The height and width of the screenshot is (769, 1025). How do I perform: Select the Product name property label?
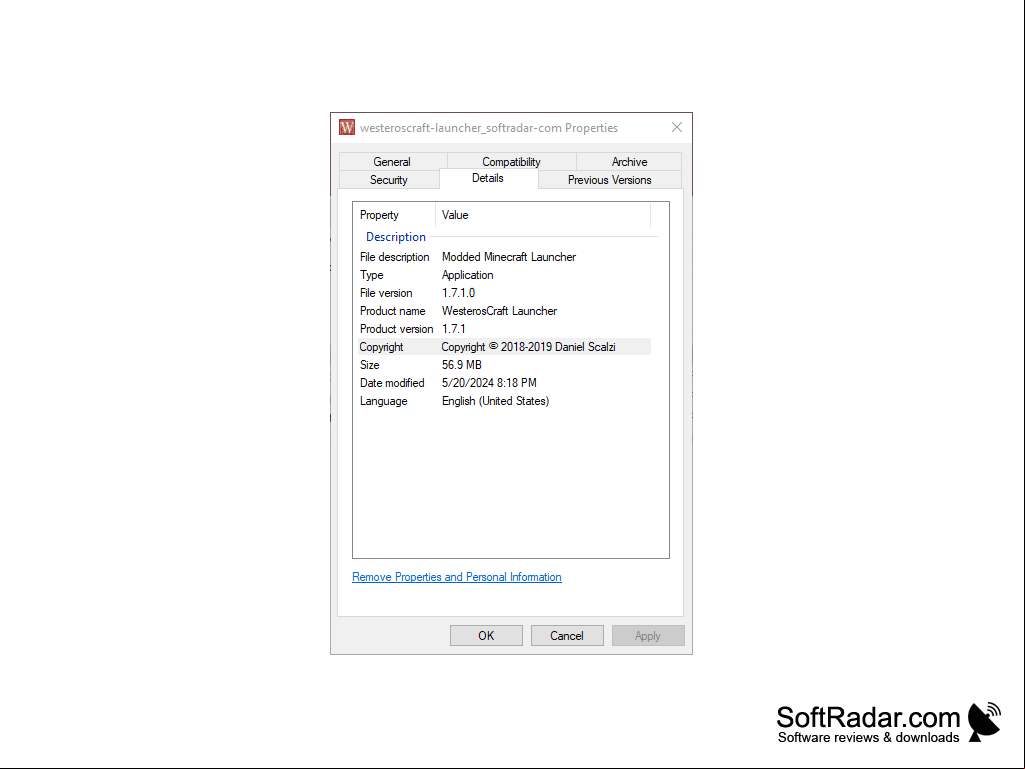pos(392,311)
